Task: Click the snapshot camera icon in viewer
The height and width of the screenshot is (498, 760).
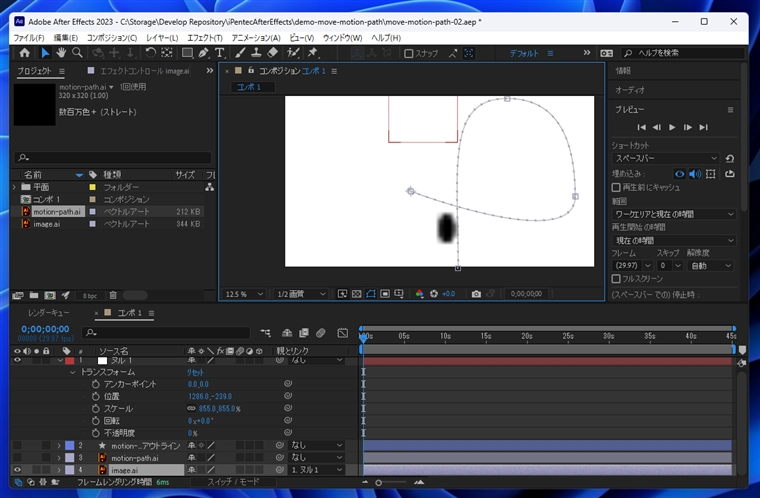Action: 476,294
